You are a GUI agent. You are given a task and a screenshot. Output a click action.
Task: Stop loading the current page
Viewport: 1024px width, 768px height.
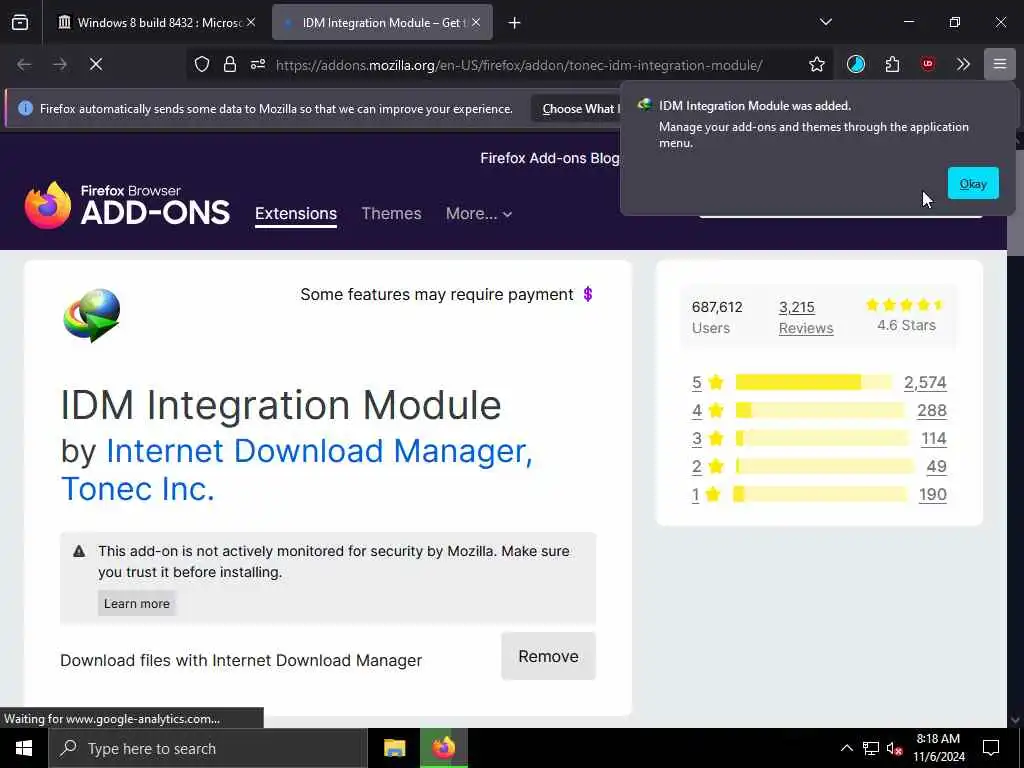click(96, 64)
